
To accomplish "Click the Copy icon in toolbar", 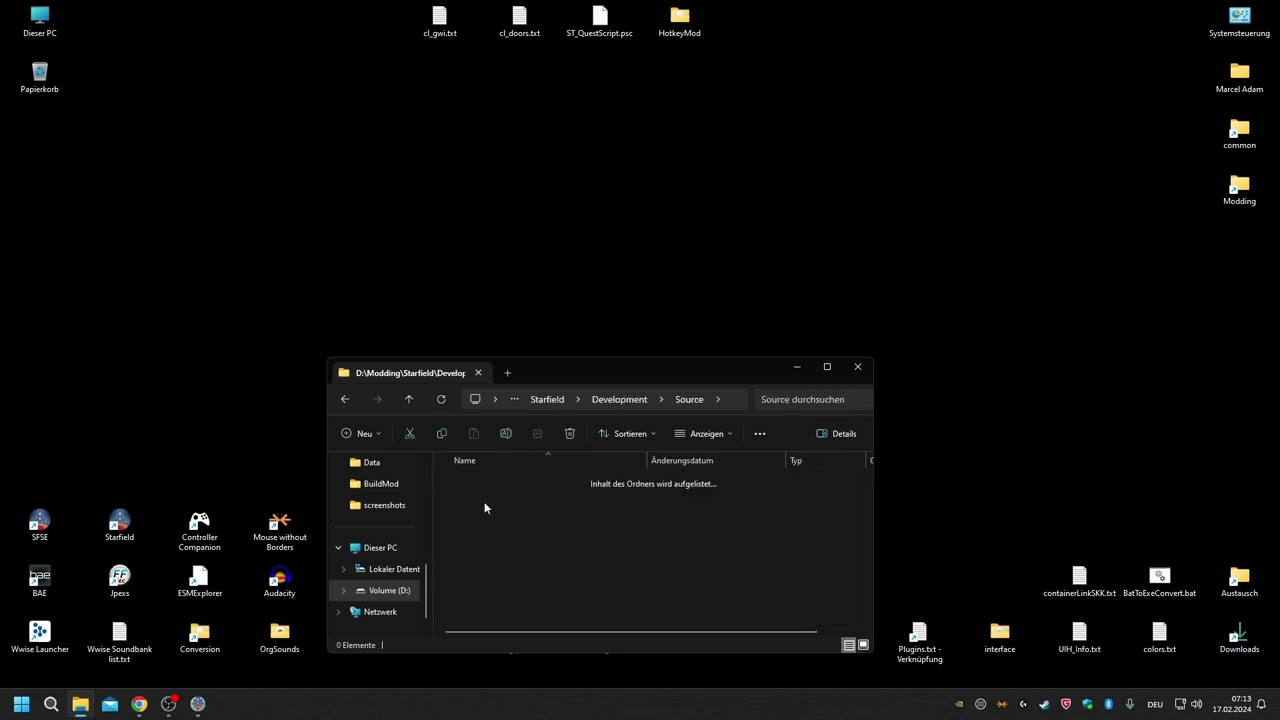I will click(x=442, y=434).
